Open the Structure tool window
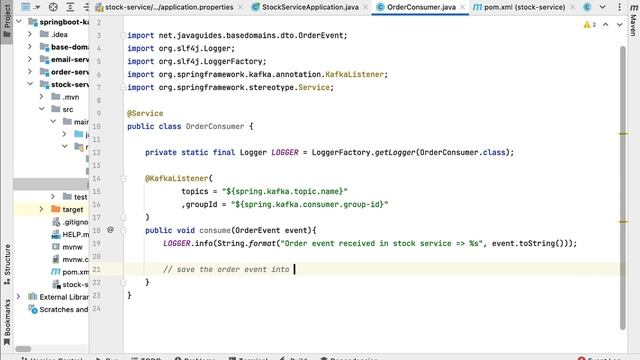Screen dimensions: 640x360 click(x=7, y=264)
